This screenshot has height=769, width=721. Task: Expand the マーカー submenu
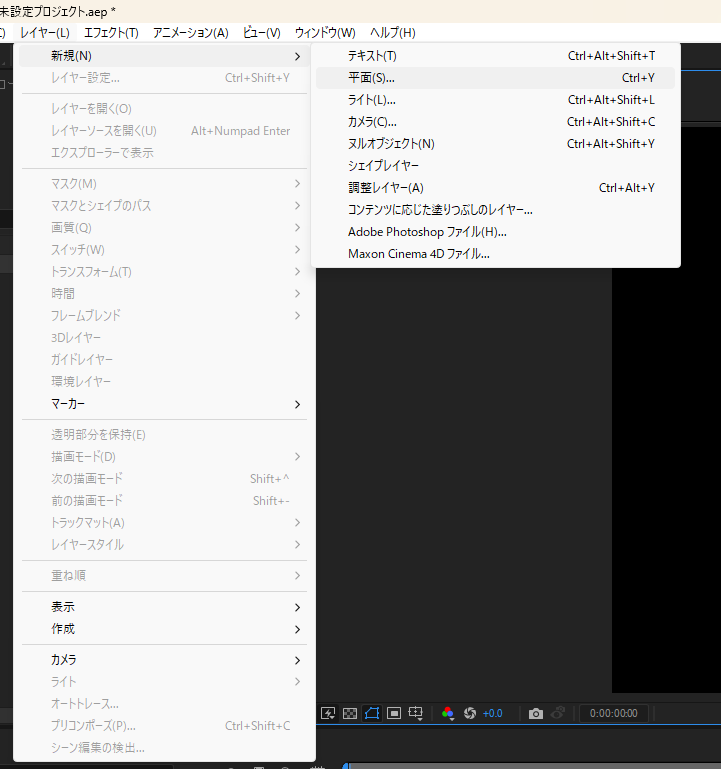click(x=165, y=404)
